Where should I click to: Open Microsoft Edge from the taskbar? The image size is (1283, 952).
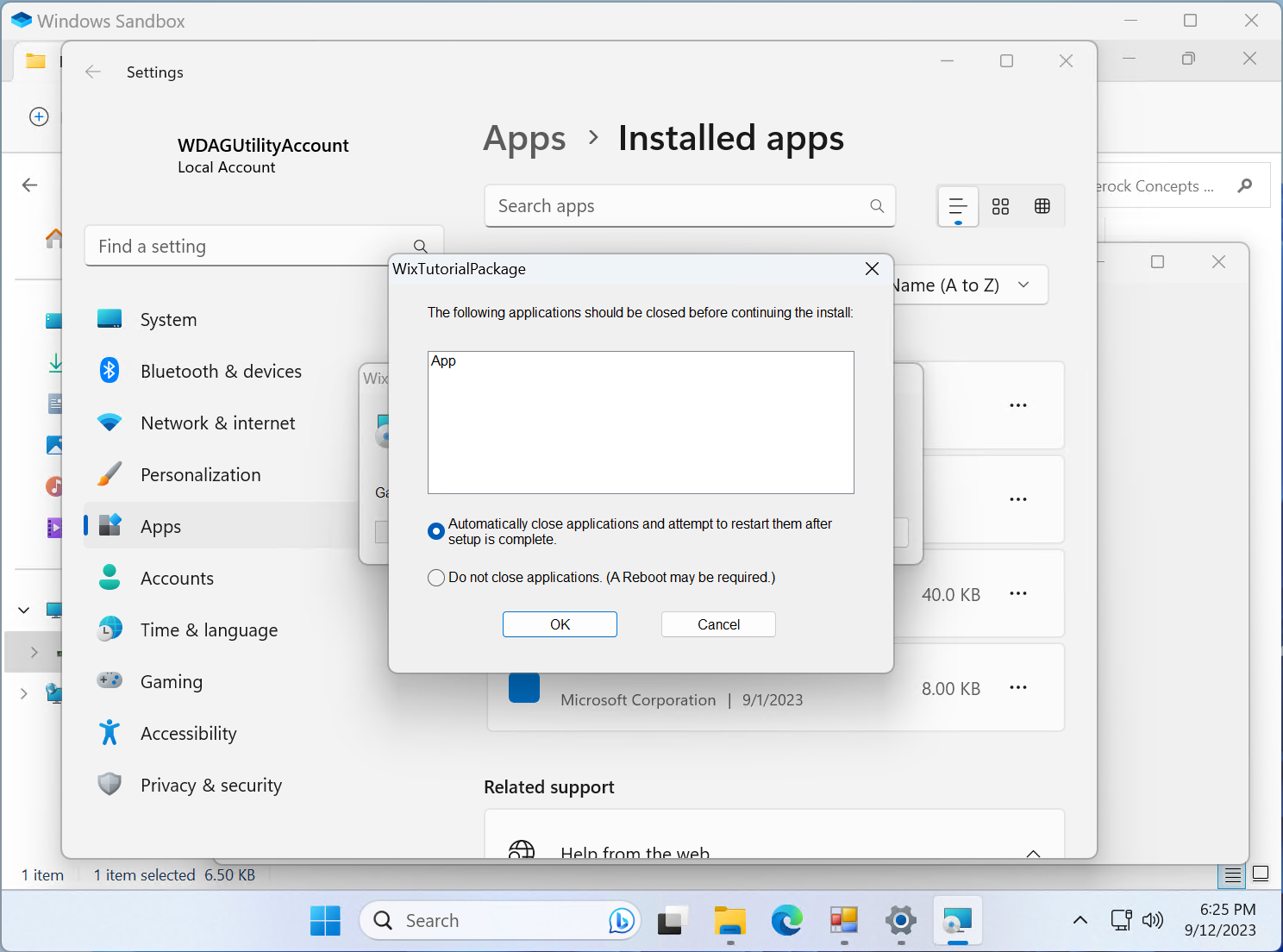pyautogui.click(x=786, y=920)
